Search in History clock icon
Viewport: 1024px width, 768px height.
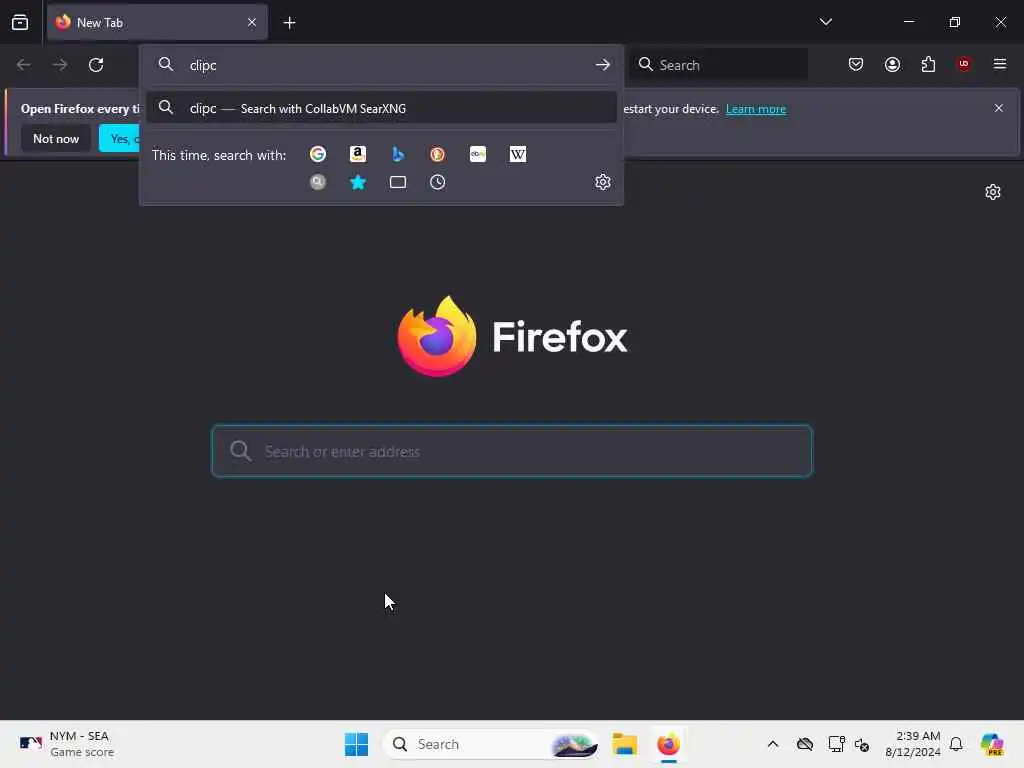[438, 182]
